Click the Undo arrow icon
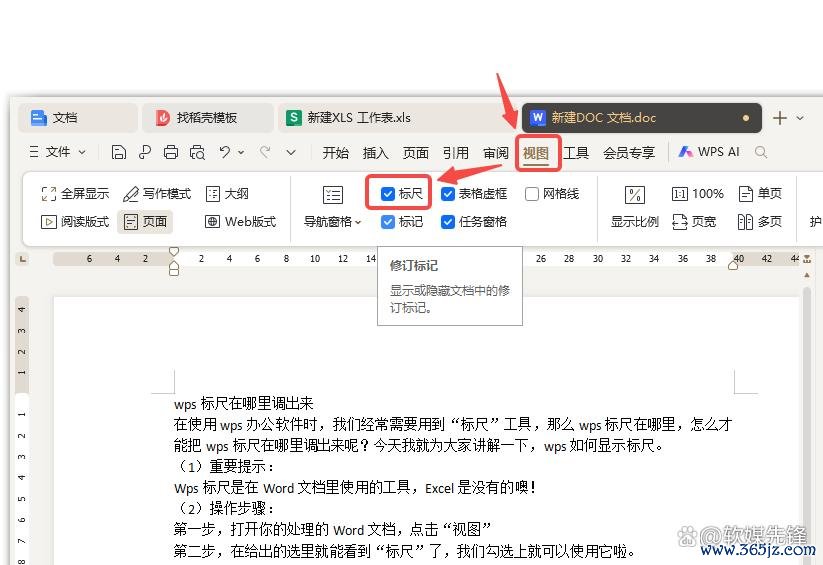The height and width of the screenshot is (565, 823). tap(225, 152)
